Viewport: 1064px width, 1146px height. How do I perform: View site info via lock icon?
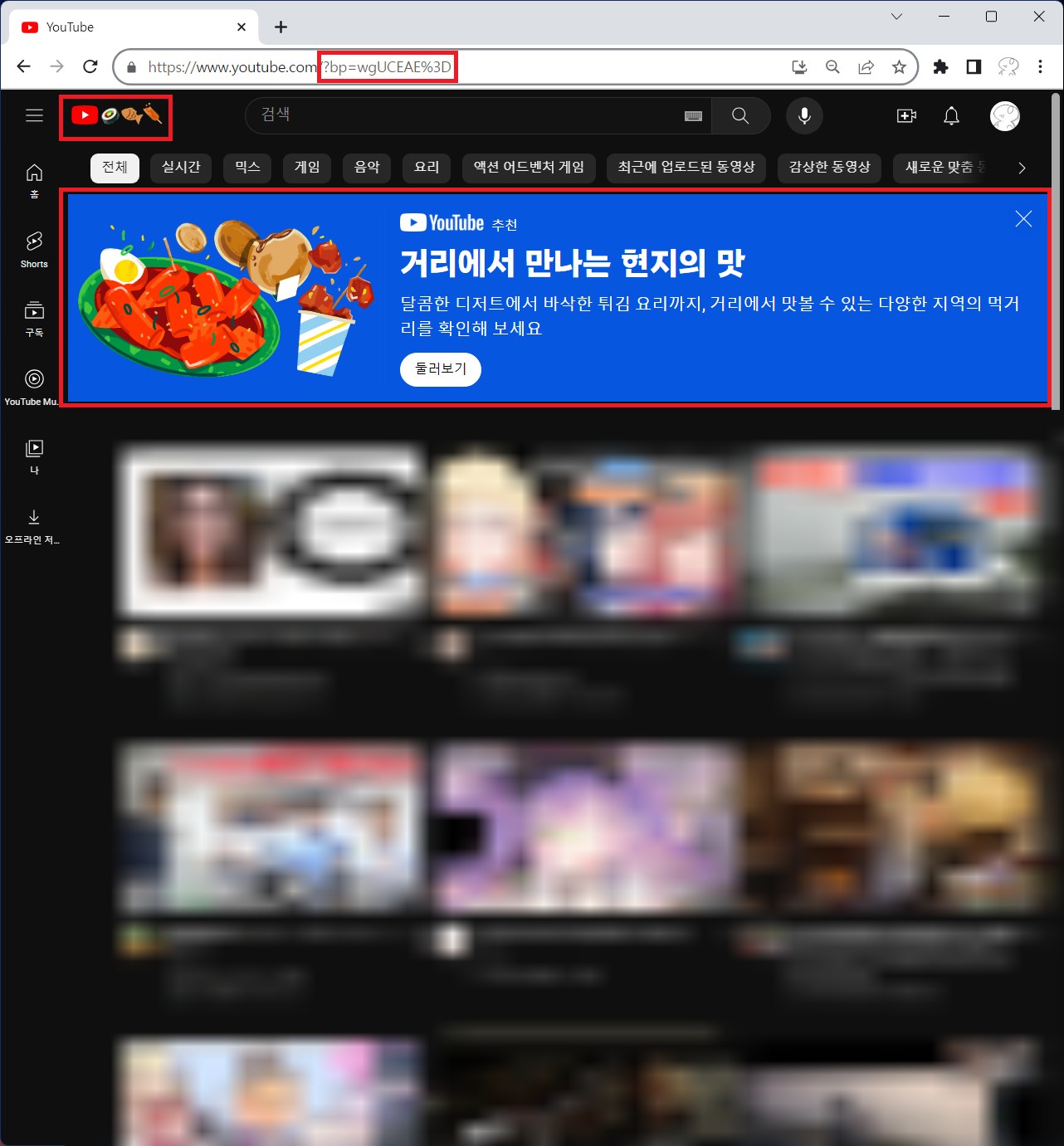131,67
